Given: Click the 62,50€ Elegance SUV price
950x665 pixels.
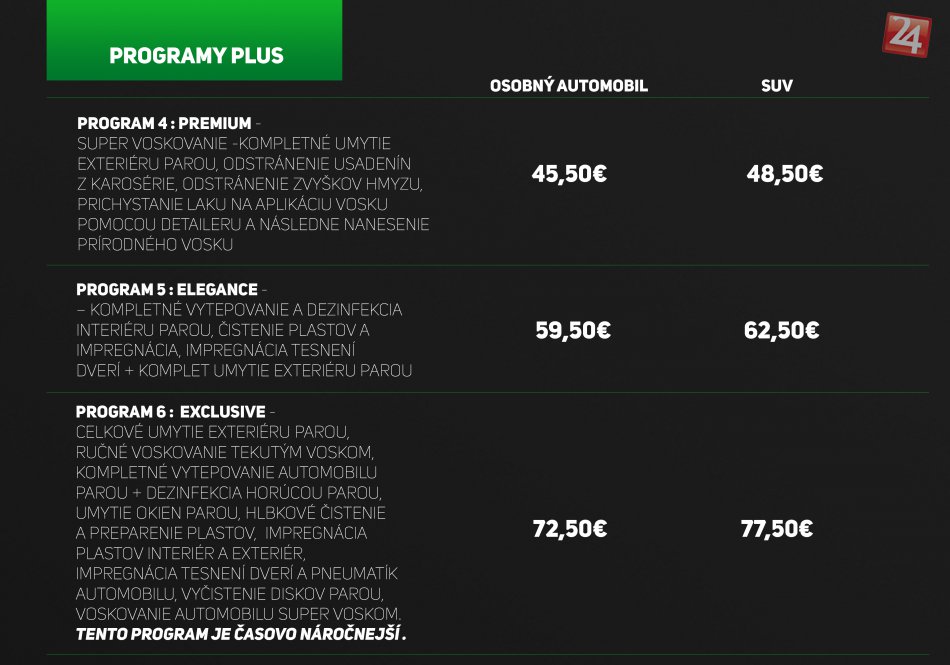Looking at the screenshot, I should [782, 331].
